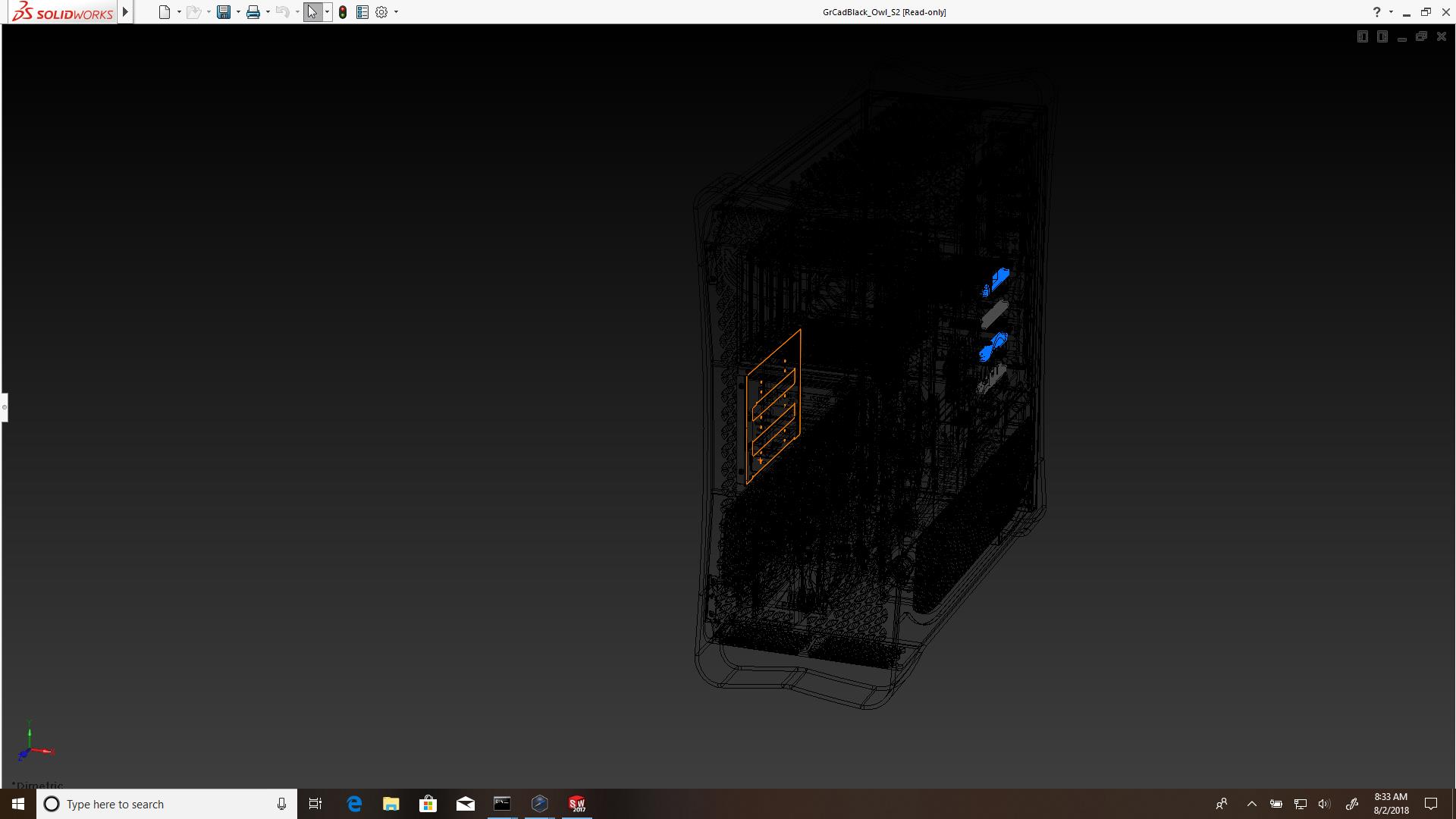Toggle the right panel viewport icon
Viewport: 1456px width, 819px height.
[1382, 36]
